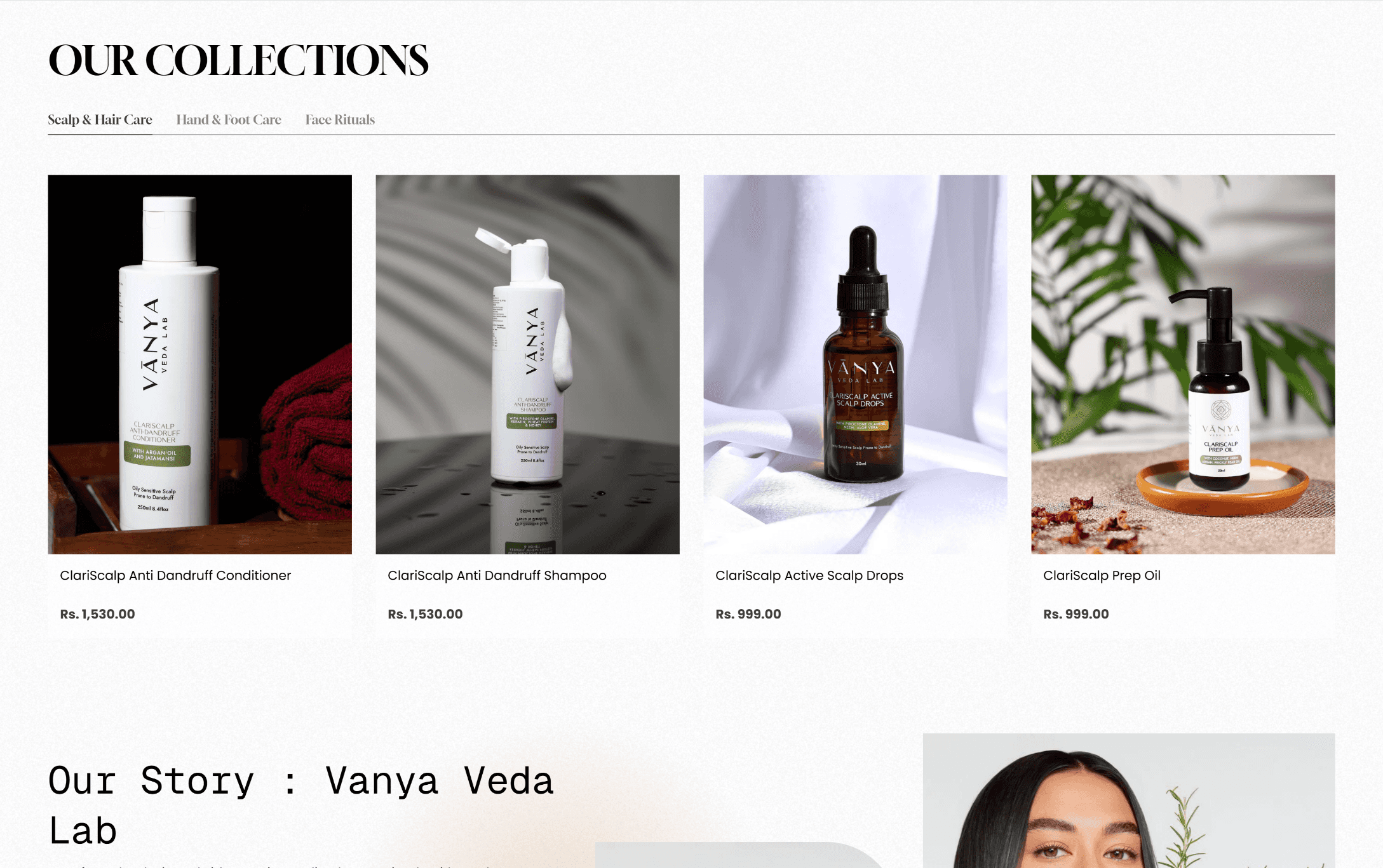Open the ClariScalp Anti Dandruff Conditioner image
Viewport: 1383px width, 868px height.
pyautogui.click(x=199, y=364)
